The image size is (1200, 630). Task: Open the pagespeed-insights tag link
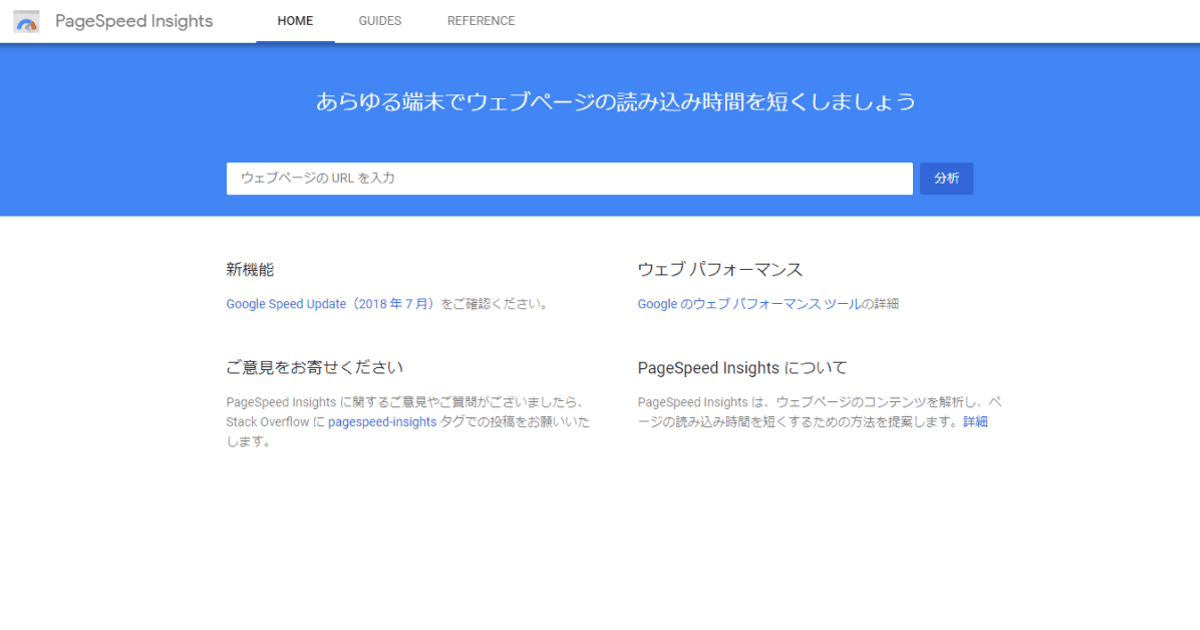pos(382,422)
